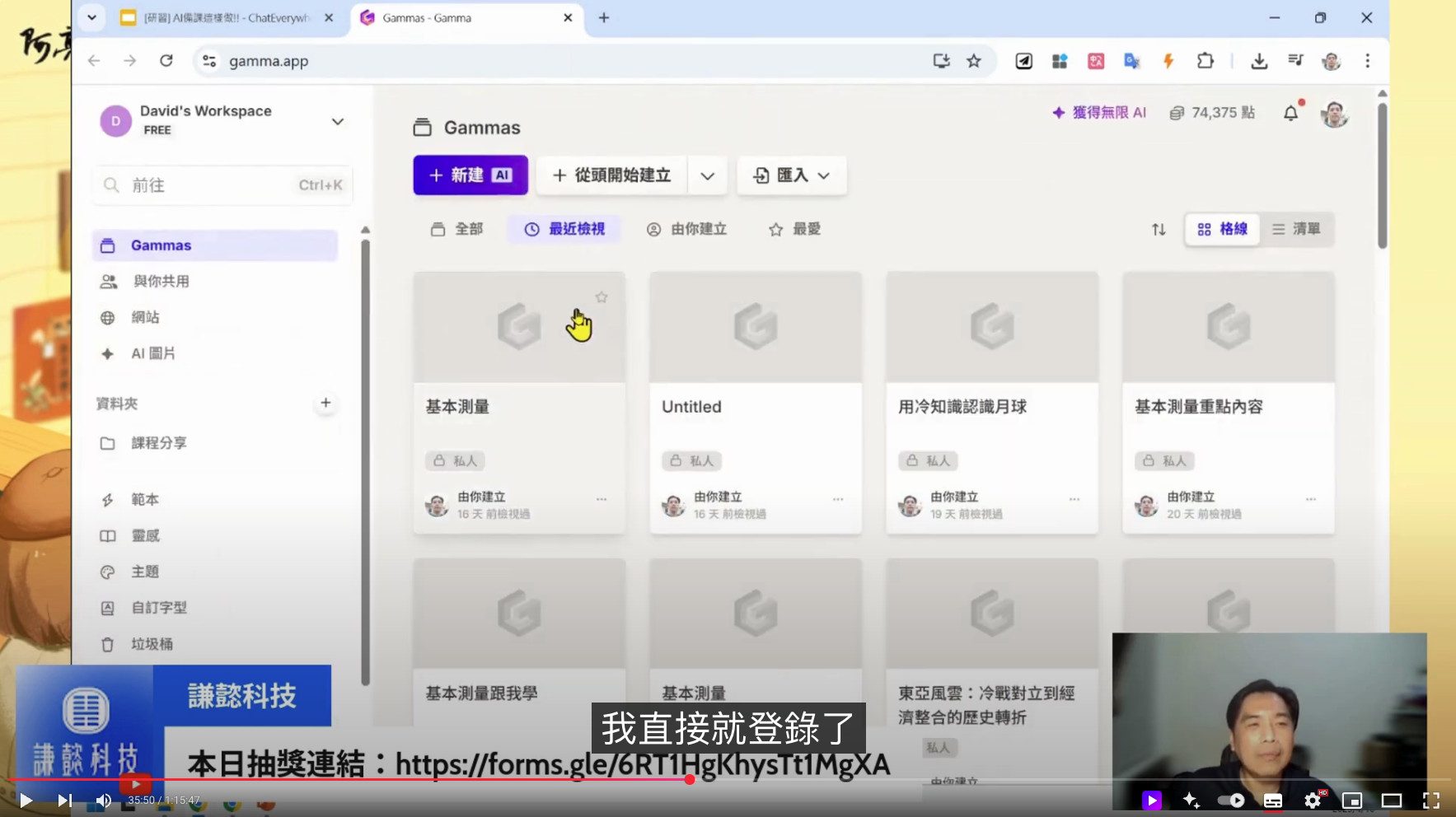
Task: Skip to the next YouTube video
Action: [64, 800]
